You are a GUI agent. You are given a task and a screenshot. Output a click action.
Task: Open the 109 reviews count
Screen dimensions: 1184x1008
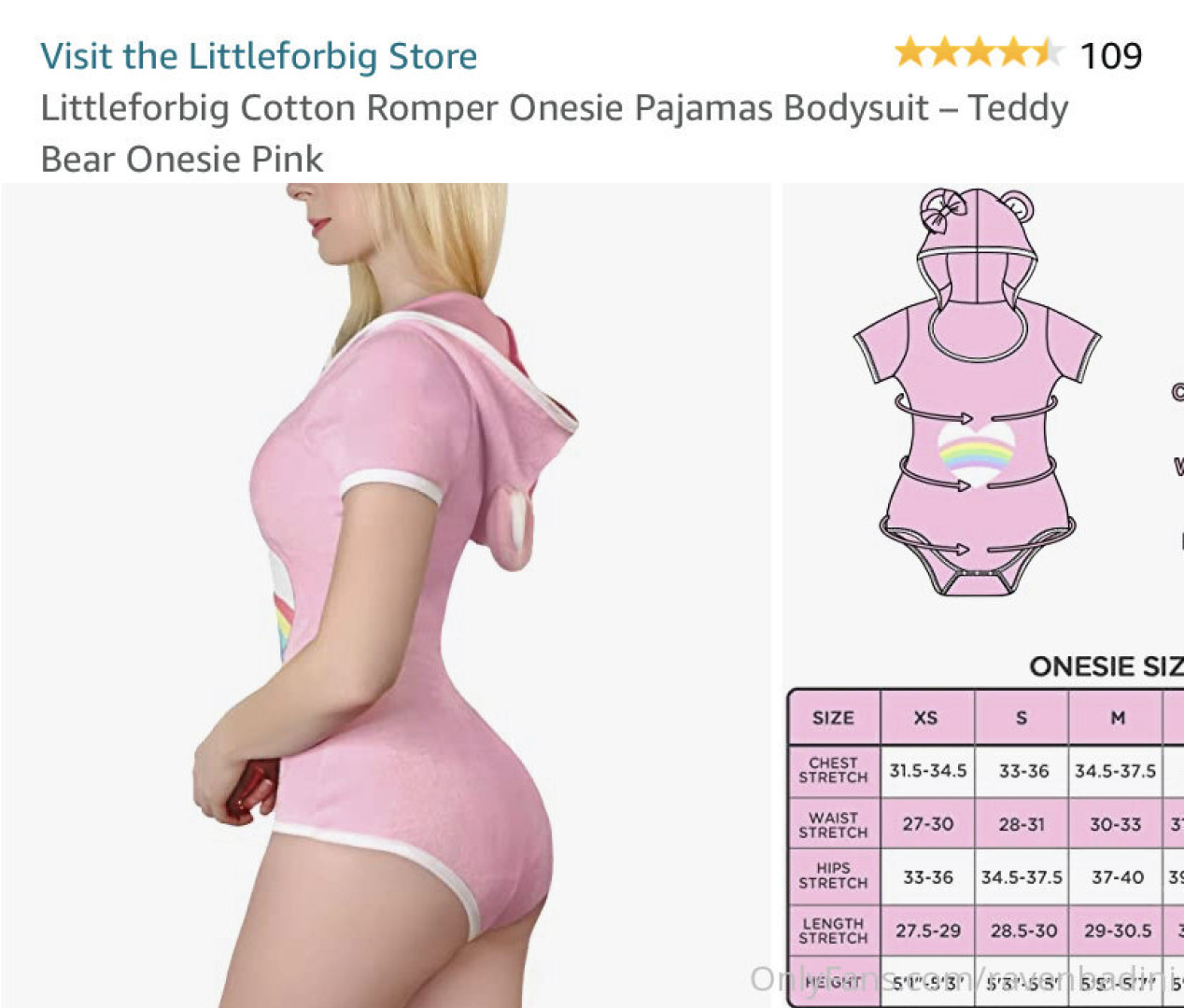[1111, 56]
